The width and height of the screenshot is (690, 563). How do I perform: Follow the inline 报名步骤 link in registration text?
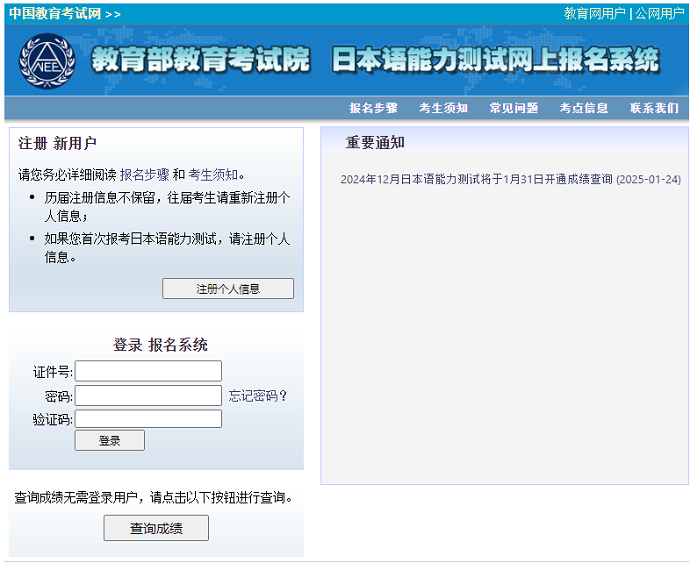tap(144, 175)
